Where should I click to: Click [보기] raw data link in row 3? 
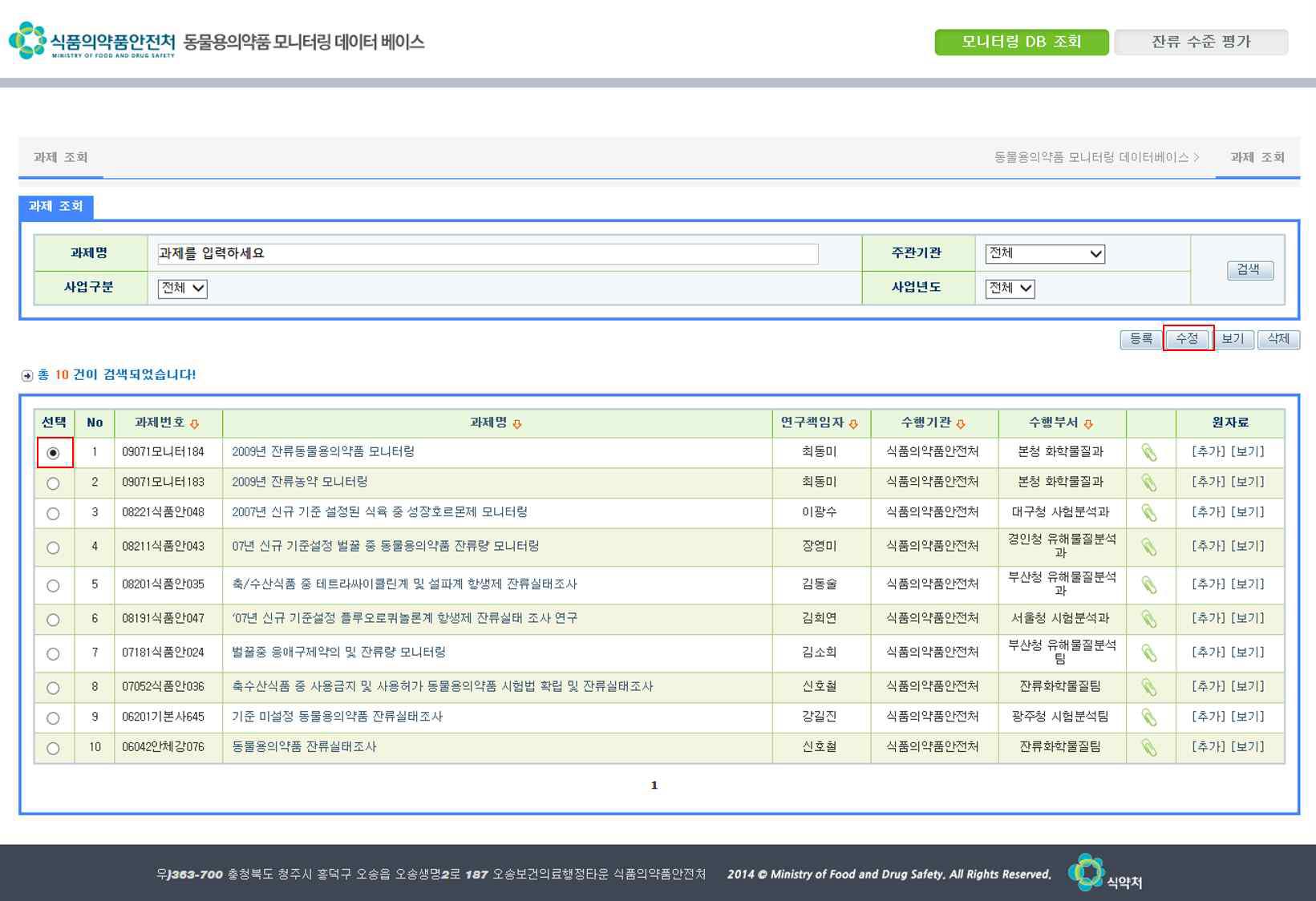tap(1248, 512)
